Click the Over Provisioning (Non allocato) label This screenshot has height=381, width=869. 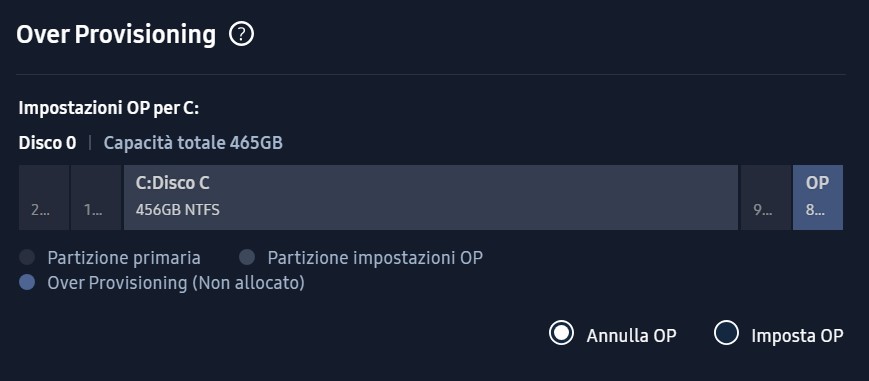[176, 283]
